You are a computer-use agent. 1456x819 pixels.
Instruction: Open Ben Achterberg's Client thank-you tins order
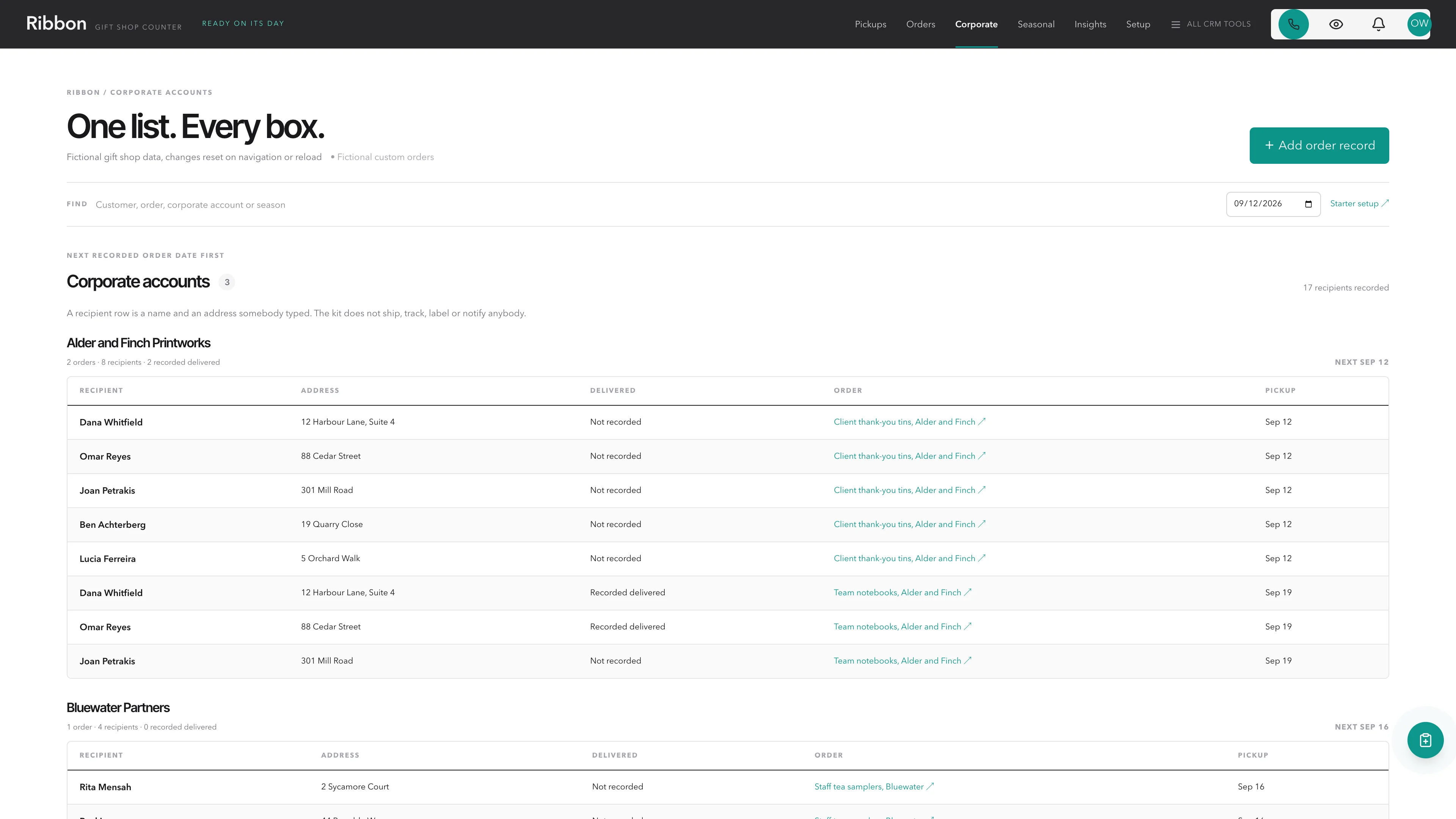910,524
